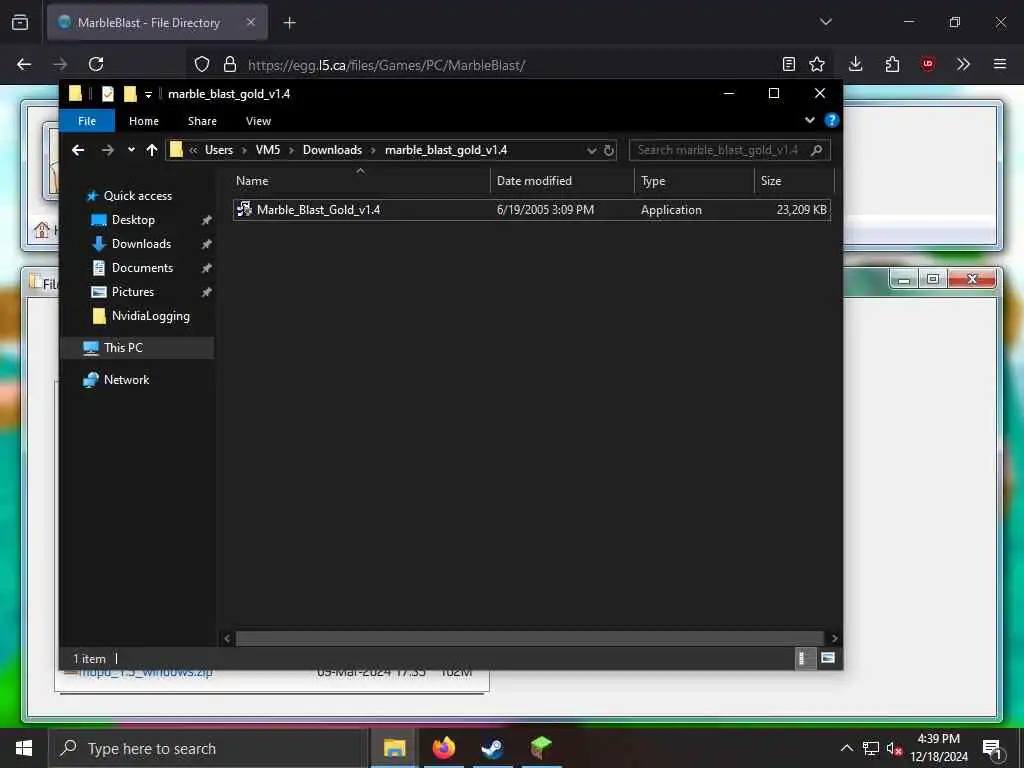Open uBlock Origin extension icon
The width and height of the screenshot is (1024, 768).
pyautogui.click(x=928, y=64)
